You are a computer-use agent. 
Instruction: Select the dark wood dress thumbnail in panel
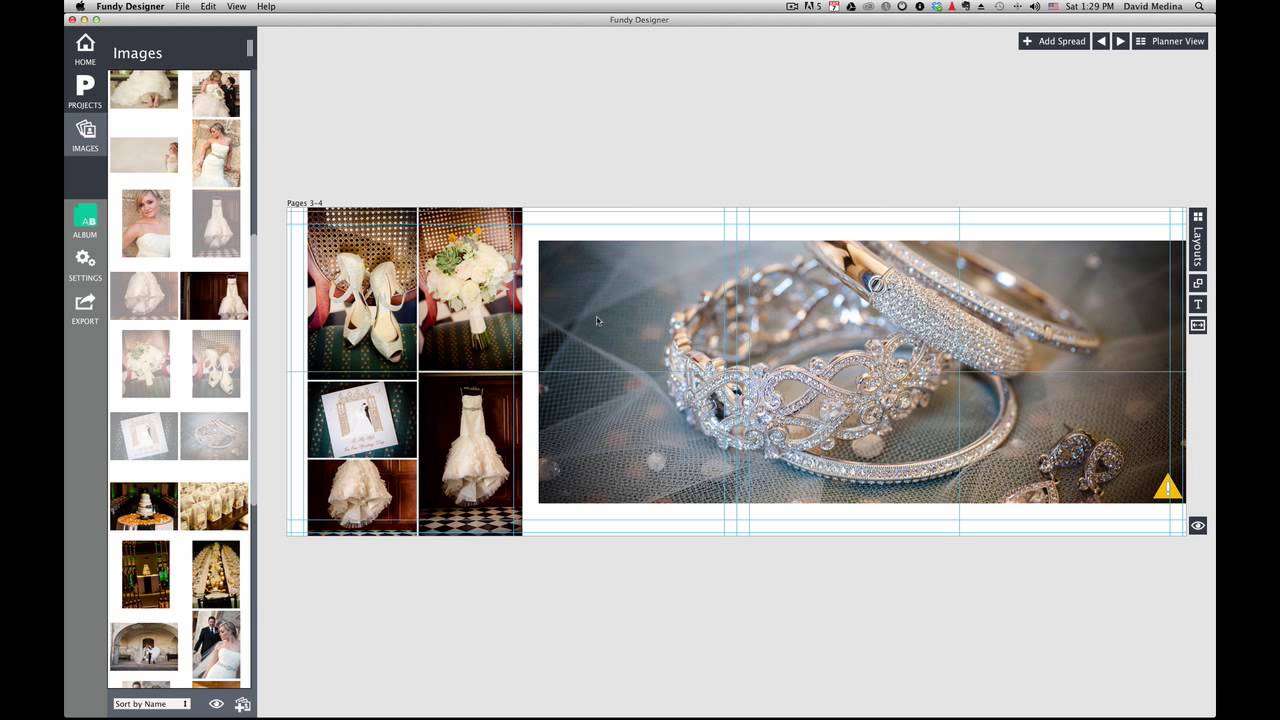(214, 296)
